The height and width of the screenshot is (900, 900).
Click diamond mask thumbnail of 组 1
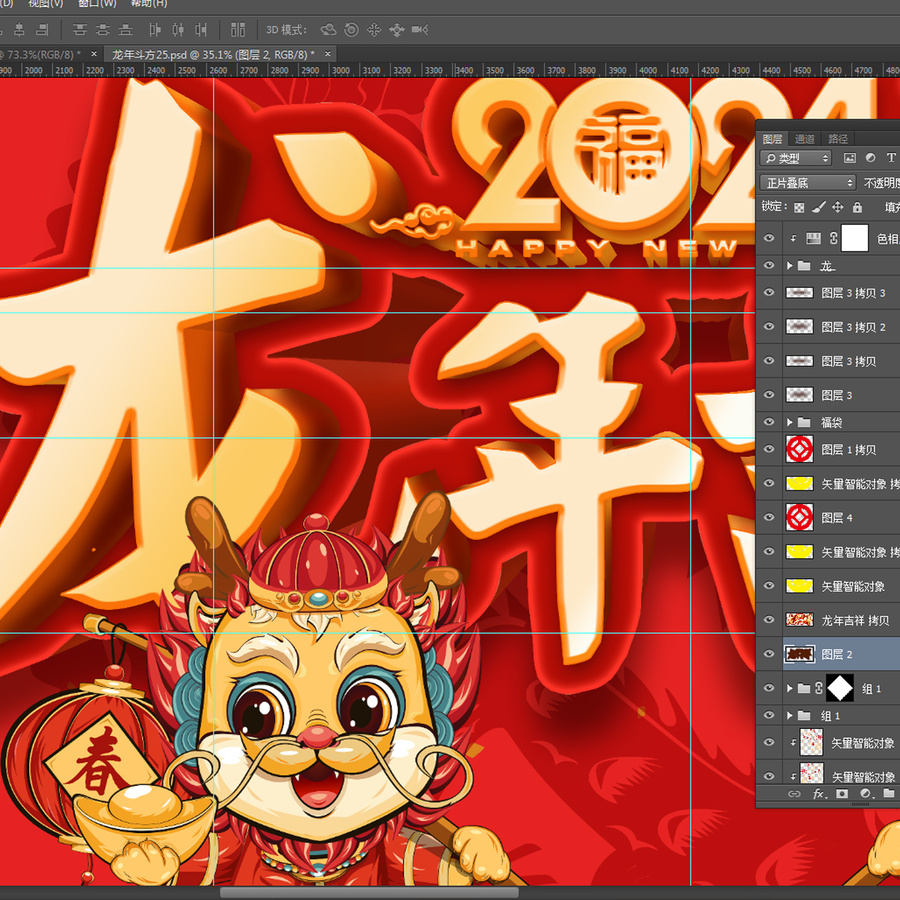[x=840, y=688]
